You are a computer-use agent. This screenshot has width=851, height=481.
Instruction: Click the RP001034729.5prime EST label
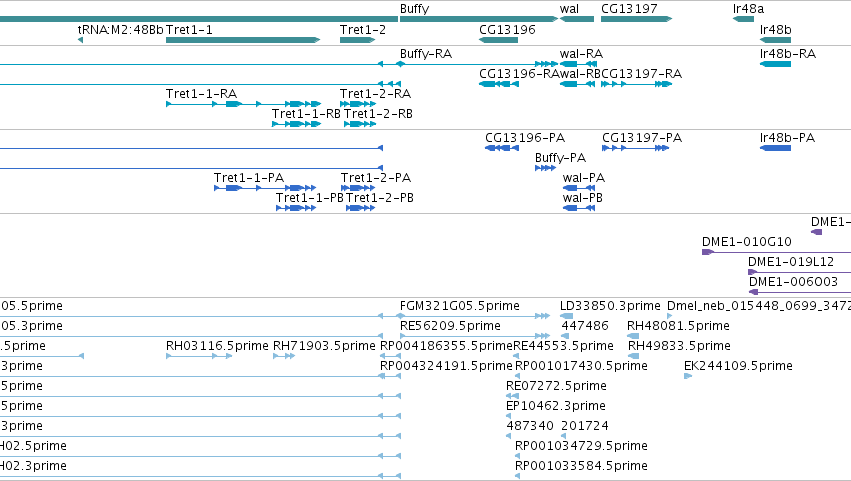[581, 447]
